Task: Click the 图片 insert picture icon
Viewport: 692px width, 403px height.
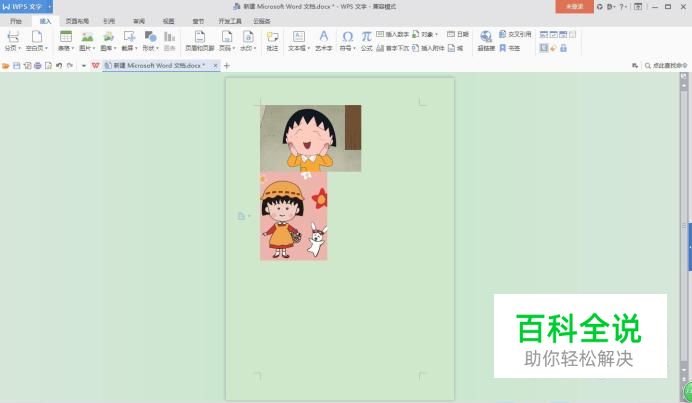Action: pyautogui.click(x=87, y=37)
